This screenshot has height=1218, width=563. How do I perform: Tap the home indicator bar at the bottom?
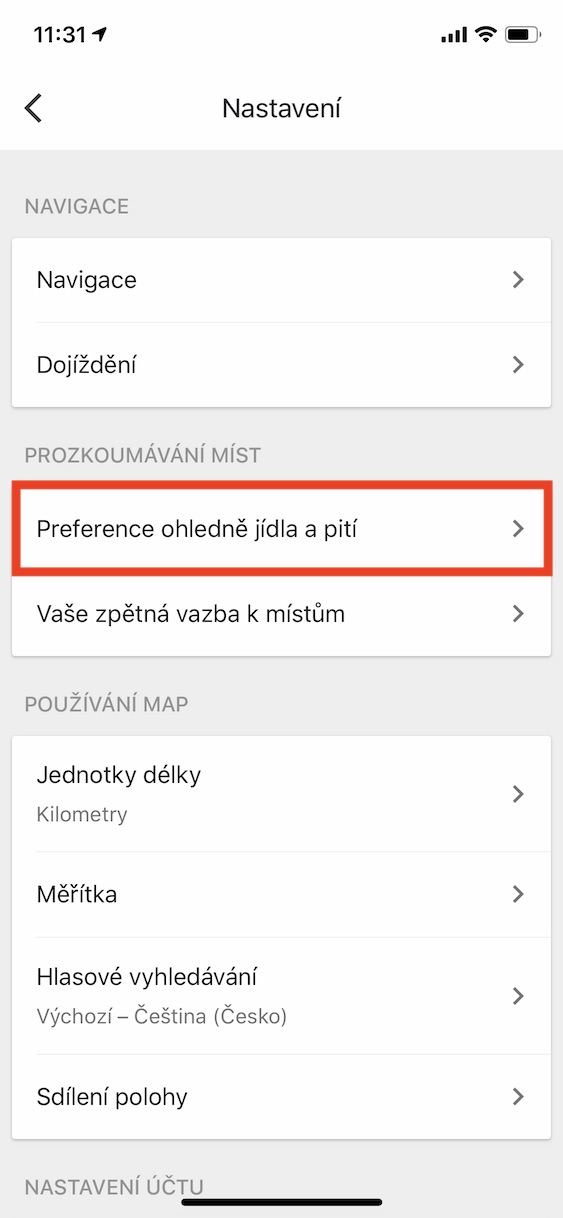[281, 1201]
